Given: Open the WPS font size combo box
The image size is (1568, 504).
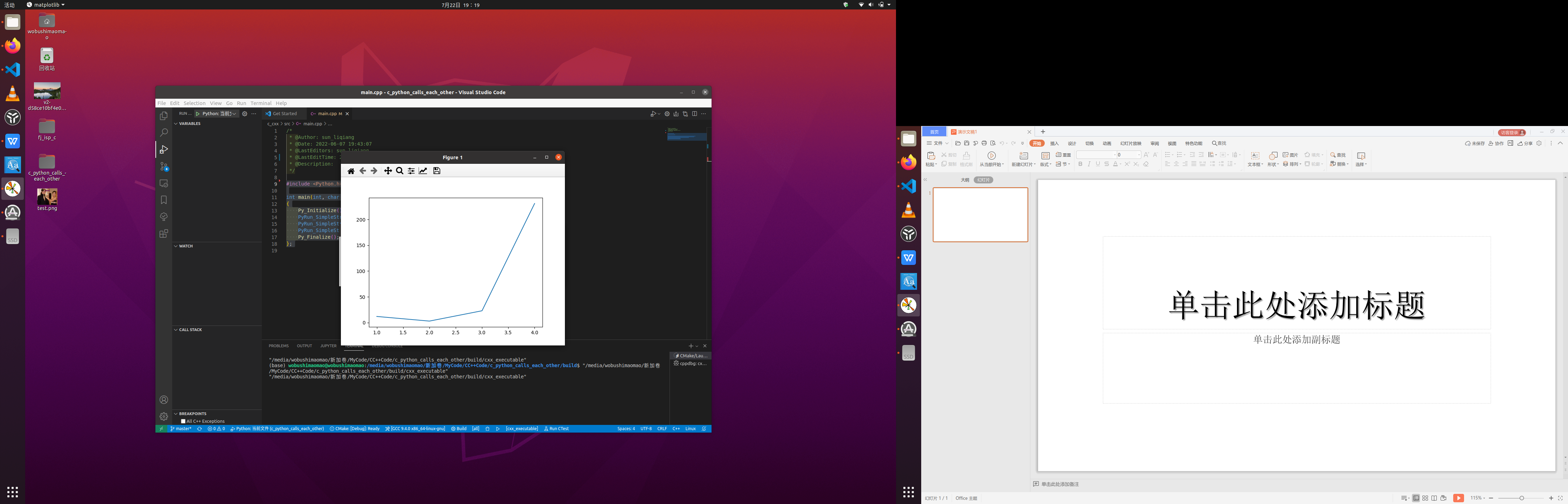Looking at the screenshot, I should tap(1128, 155).
